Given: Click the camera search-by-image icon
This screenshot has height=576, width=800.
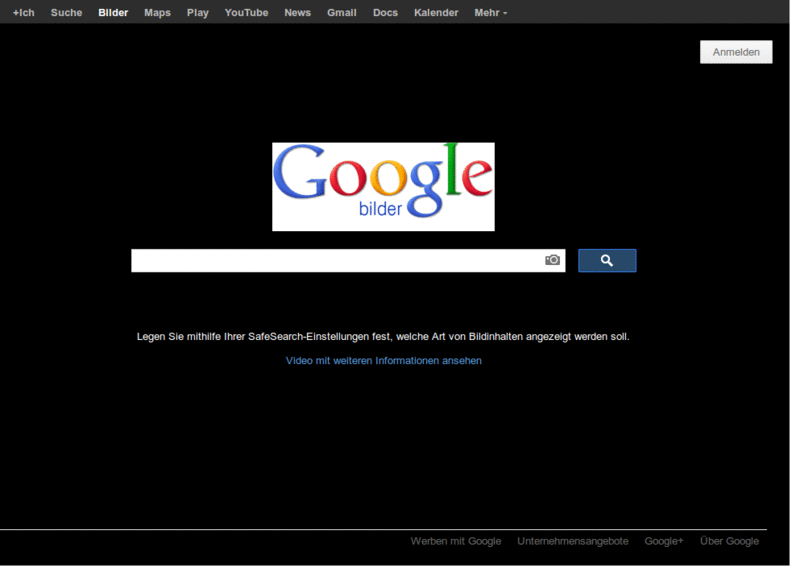Looking at the screenshot, I should (x=552, y=260).
